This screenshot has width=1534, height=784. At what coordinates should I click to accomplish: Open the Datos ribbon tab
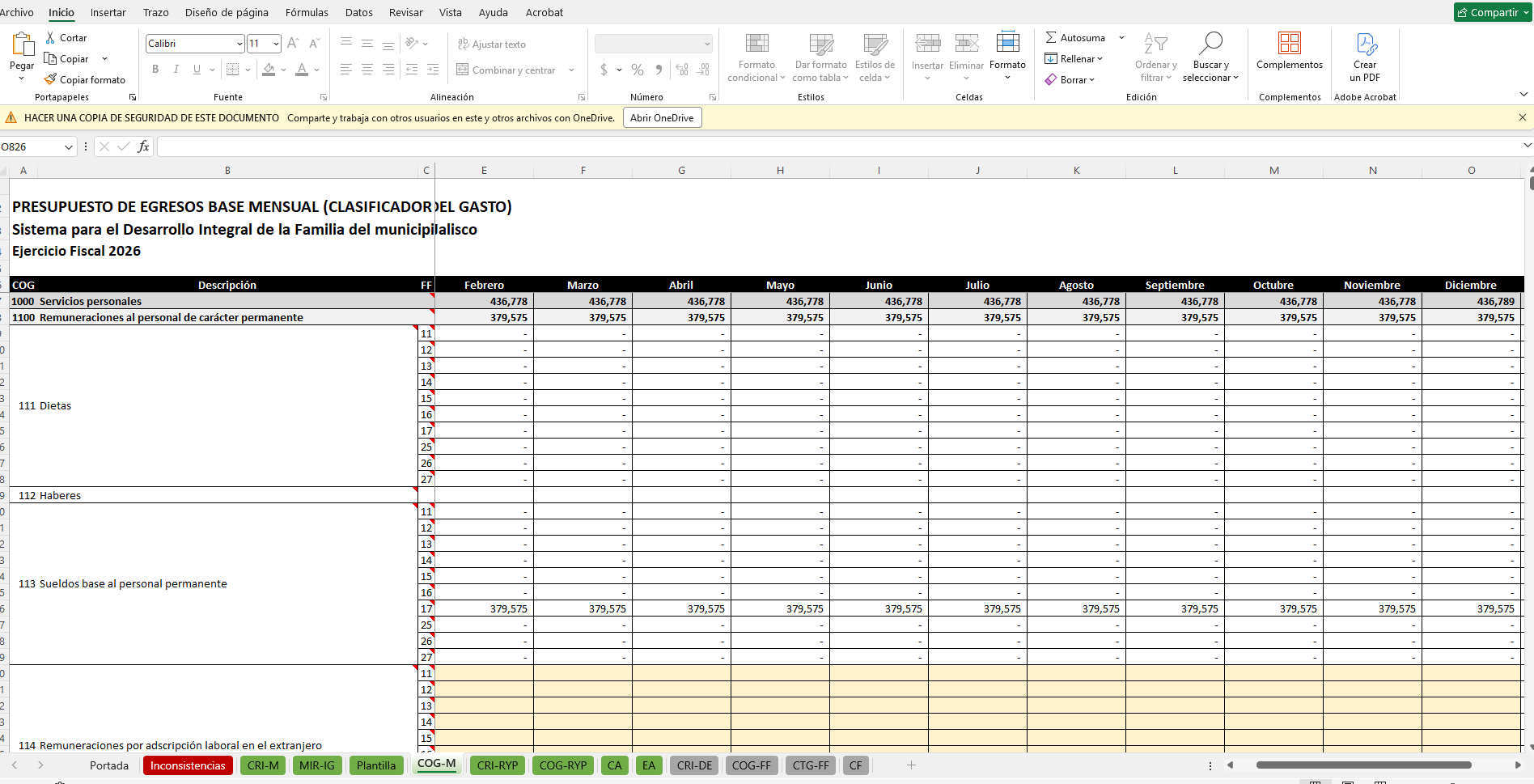click(358, 12)
